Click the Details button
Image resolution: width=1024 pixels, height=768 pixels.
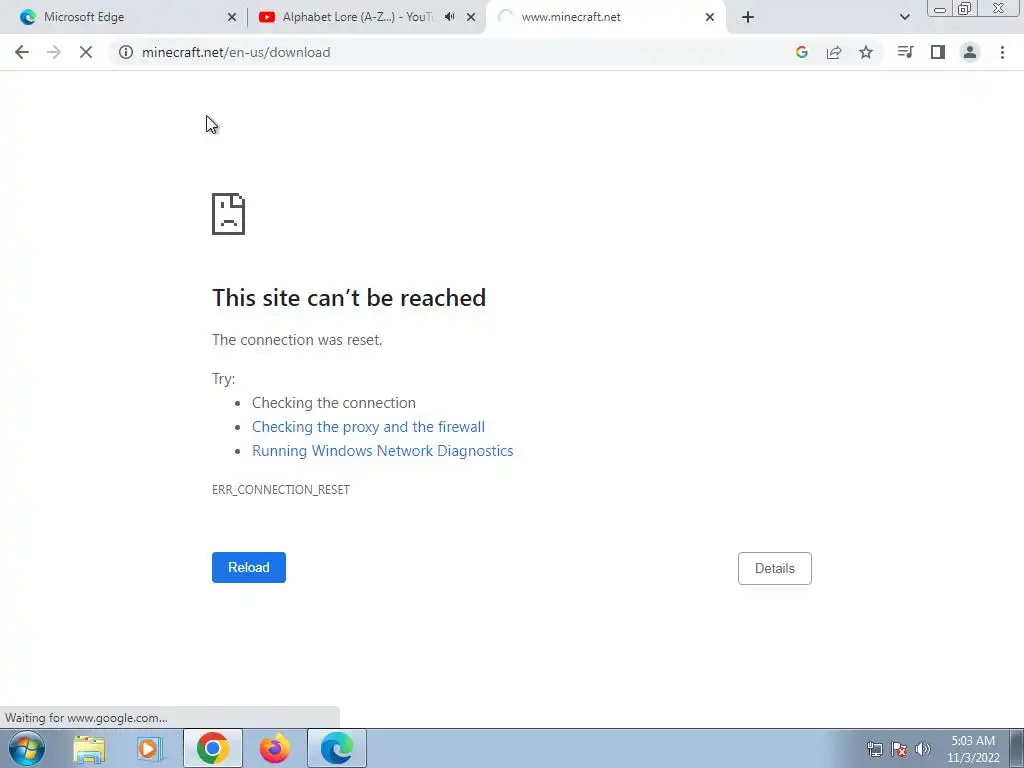coord(775,568)
